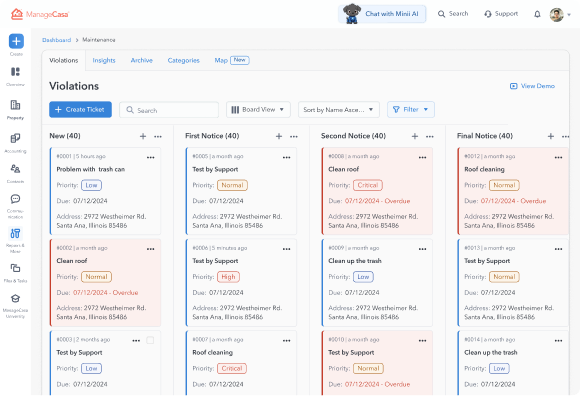Open options for ticket #0001
The image size is (580, 396).
(151, 158)
